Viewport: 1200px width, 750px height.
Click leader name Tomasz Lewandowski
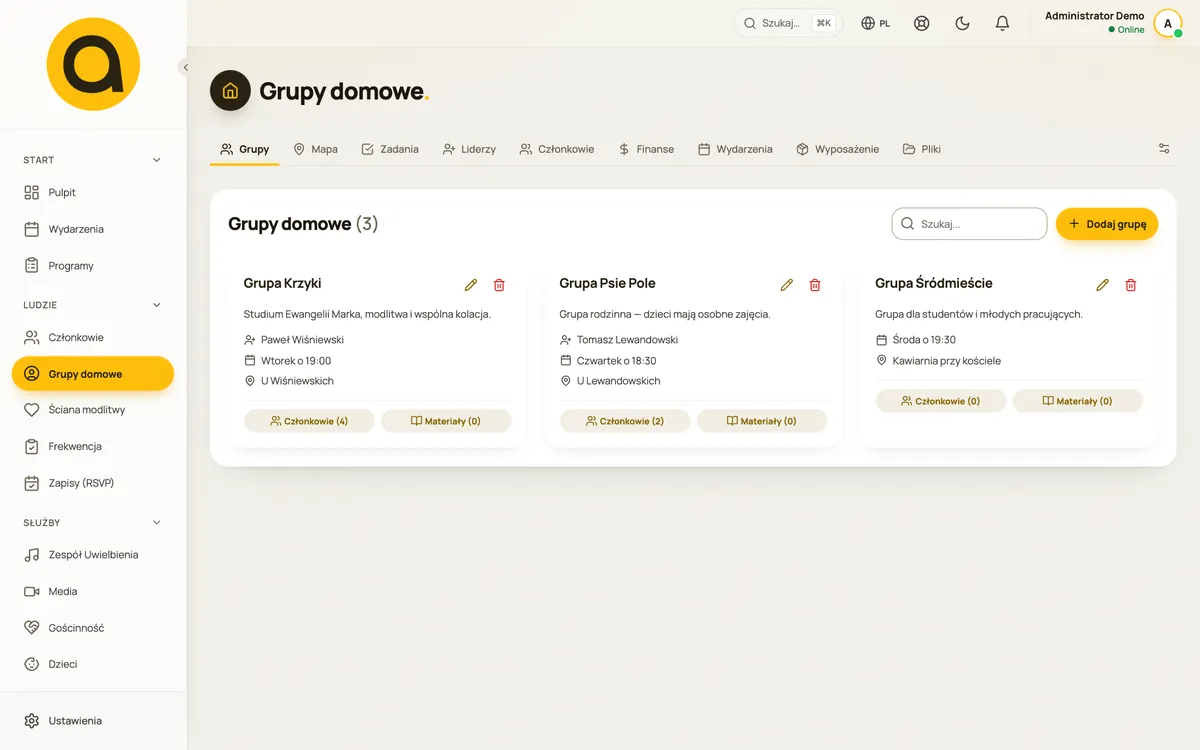(x=628, y=340)
